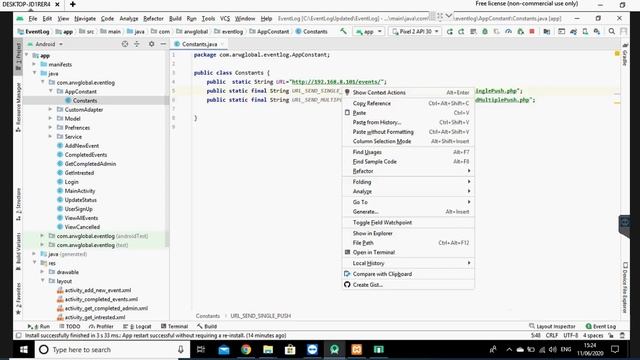Collapse the AppConstant package node

pyautogui.click(x=51, y=91)
